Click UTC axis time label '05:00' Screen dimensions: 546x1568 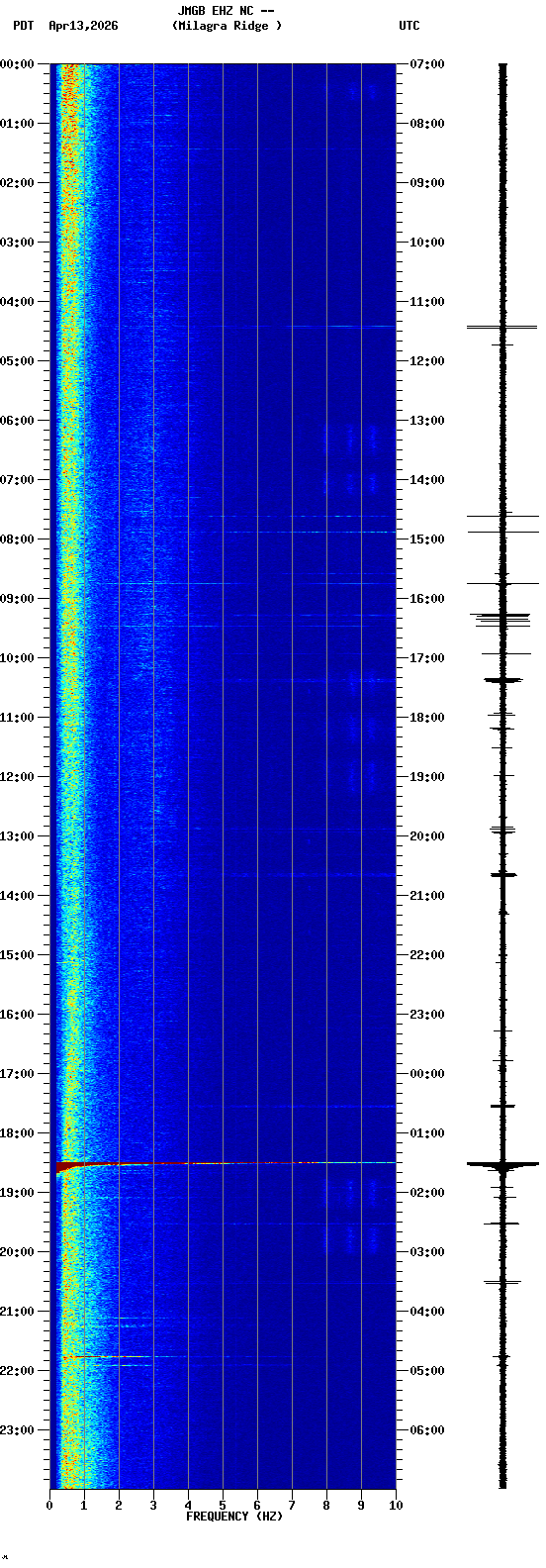click(x=426, y=1371)
